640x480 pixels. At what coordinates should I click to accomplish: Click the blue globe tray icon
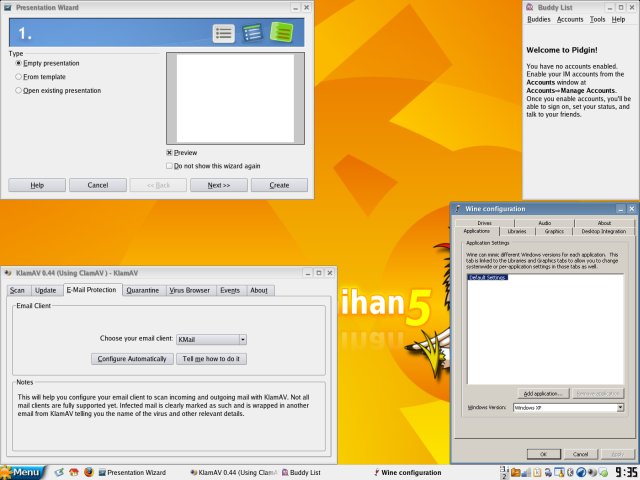(x=581, y=472)
